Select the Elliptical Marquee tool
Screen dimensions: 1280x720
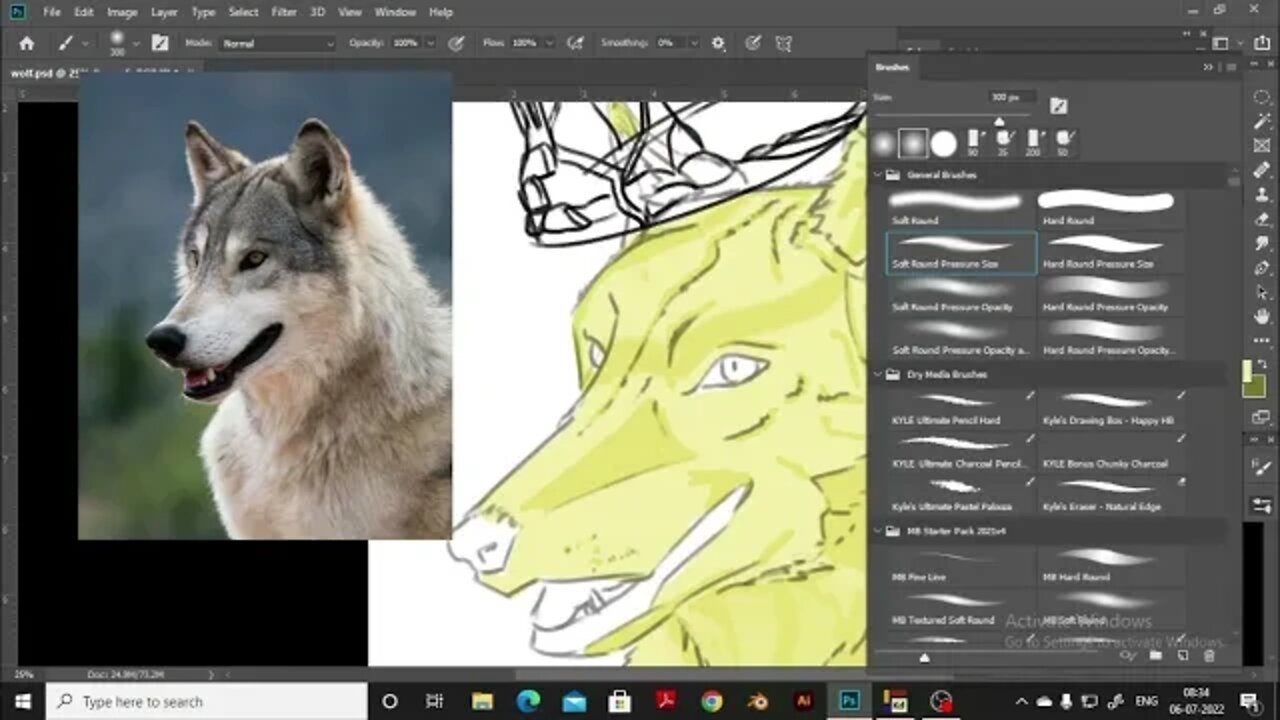(1261, 98)
